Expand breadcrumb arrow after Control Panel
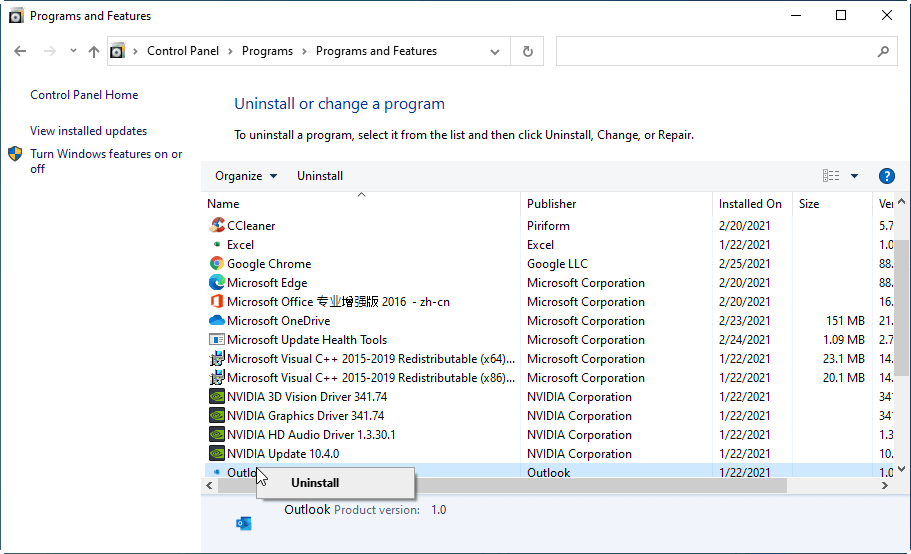 tap(230, 51)
